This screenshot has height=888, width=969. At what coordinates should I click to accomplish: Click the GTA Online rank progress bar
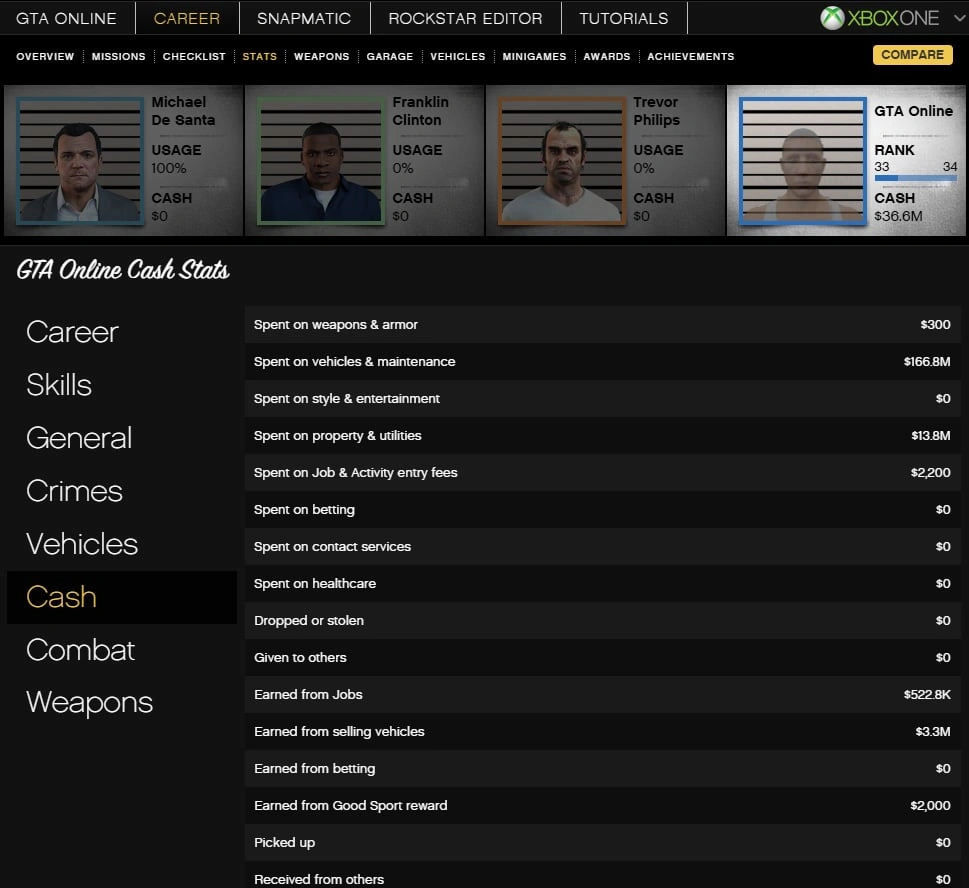(915, 178)
